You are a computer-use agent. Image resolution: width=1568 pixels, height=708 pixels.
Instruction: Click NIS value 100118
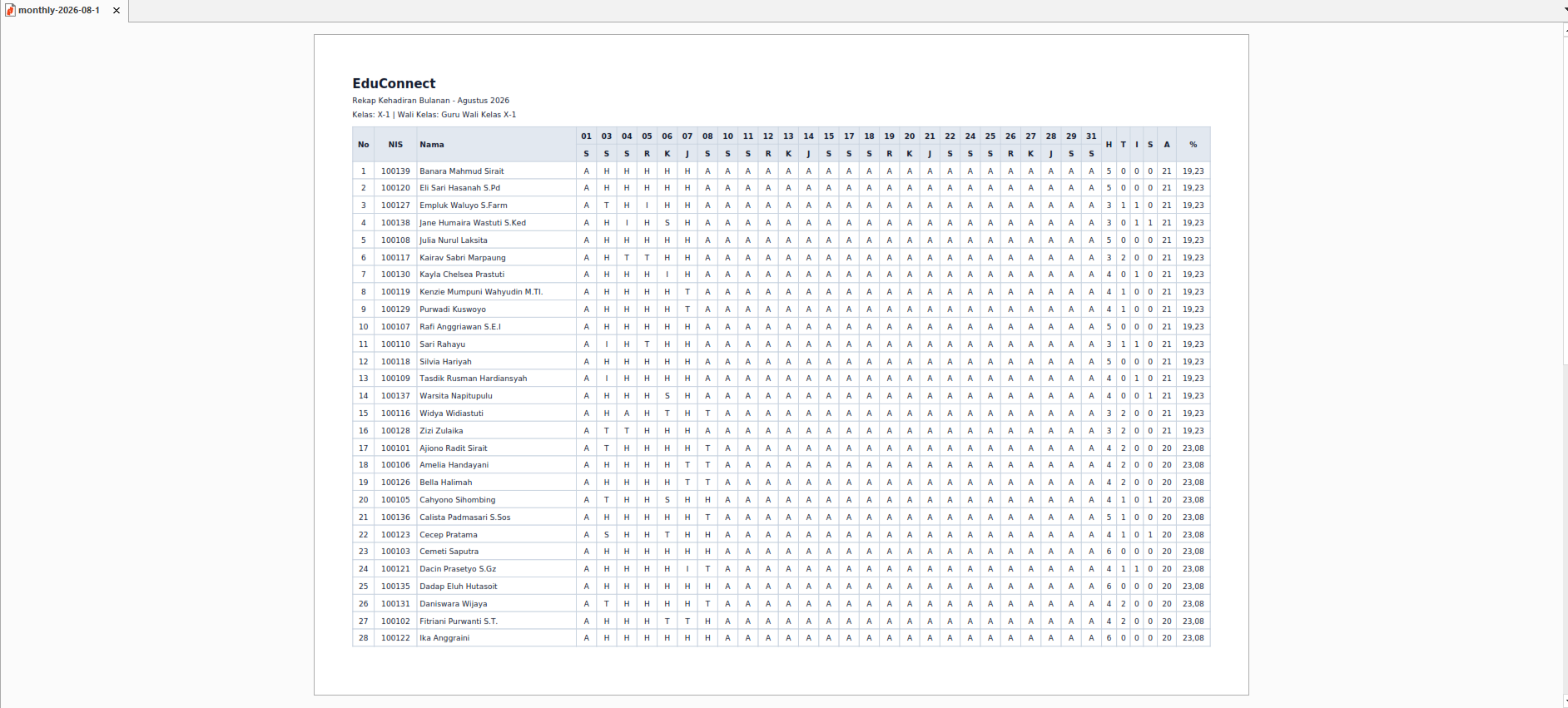pyautogui.click(x=395, y=362)
